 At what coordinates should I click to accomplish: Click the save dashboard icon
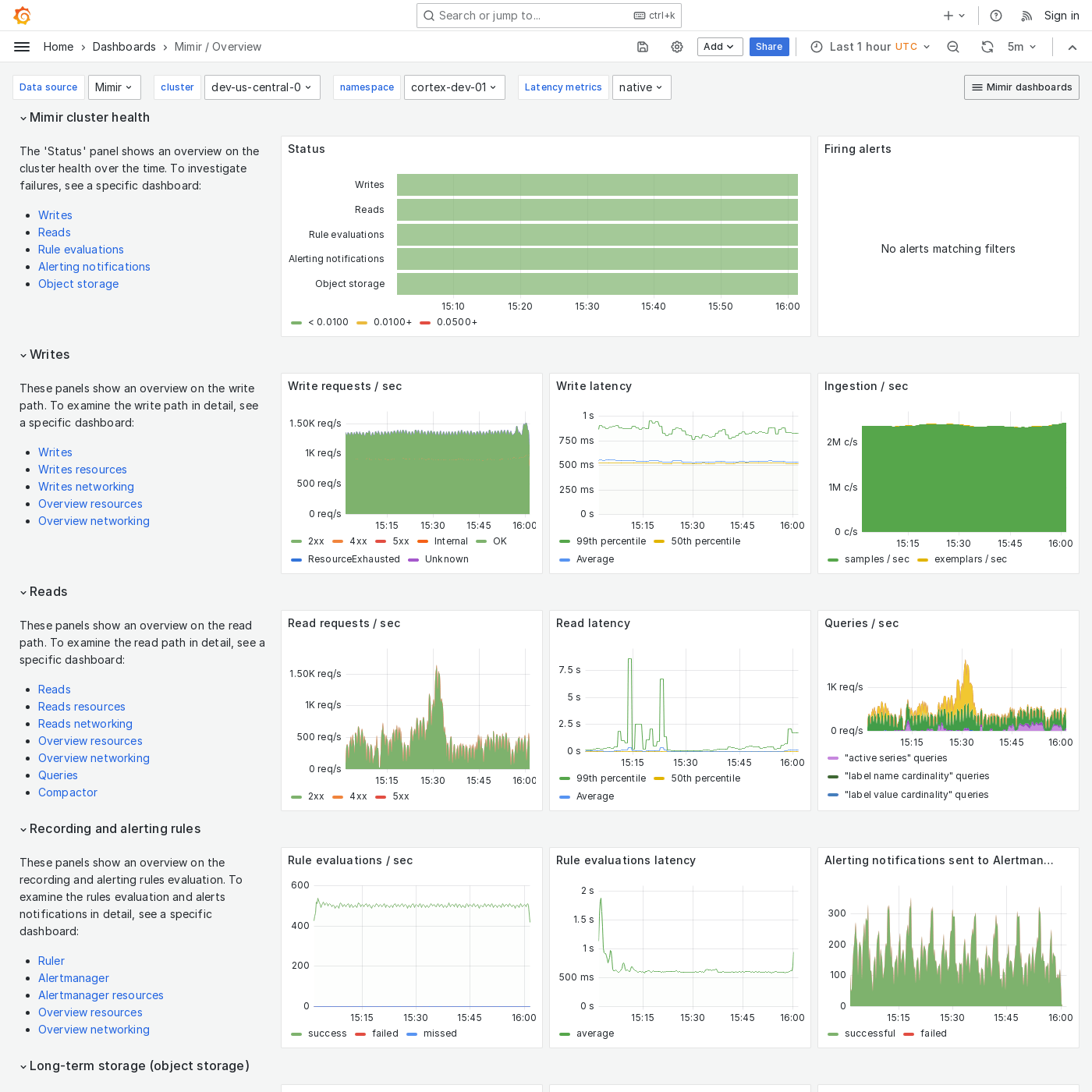click(643, 47)
